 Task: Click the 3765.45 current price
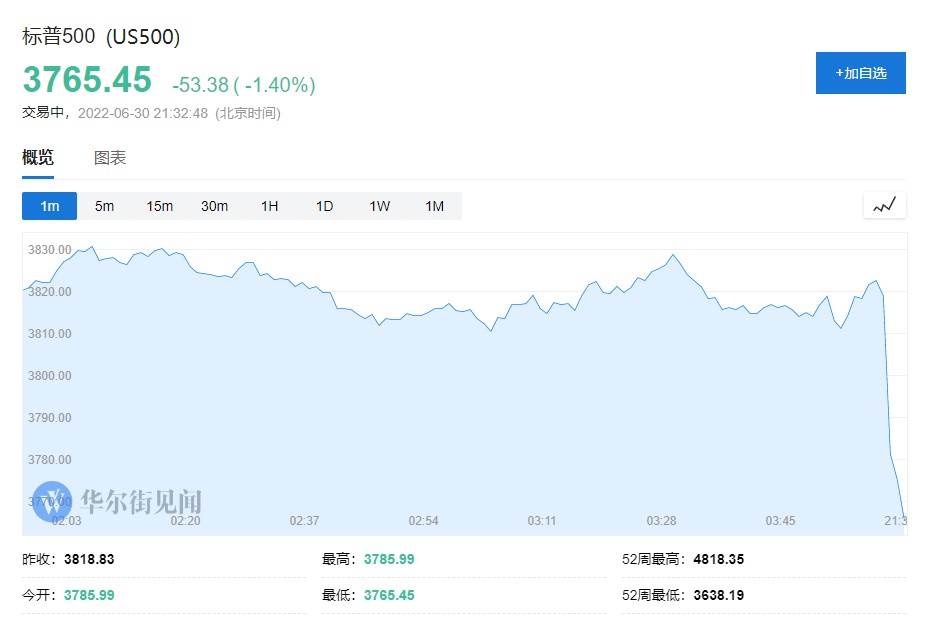tap(87, 79)
